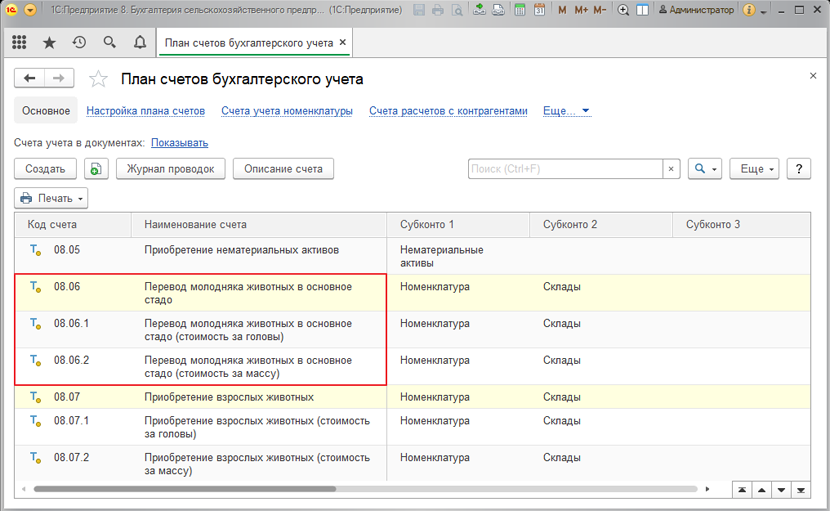Open the search magnifier dropdown button
830x511 pixels.
(705, 169)
